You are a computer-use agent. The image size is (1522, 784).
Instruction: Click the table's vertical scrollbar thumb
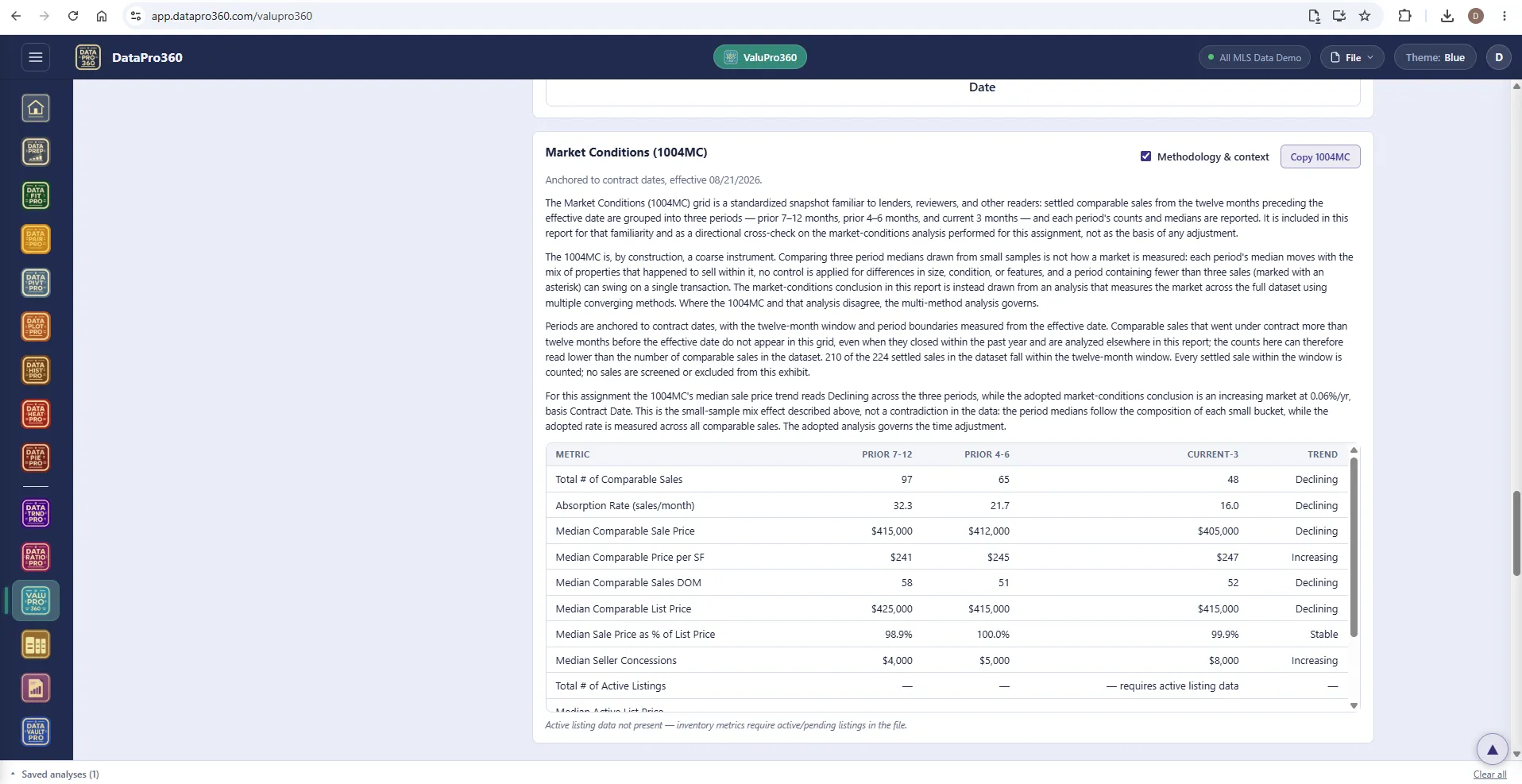[1354, 546]
